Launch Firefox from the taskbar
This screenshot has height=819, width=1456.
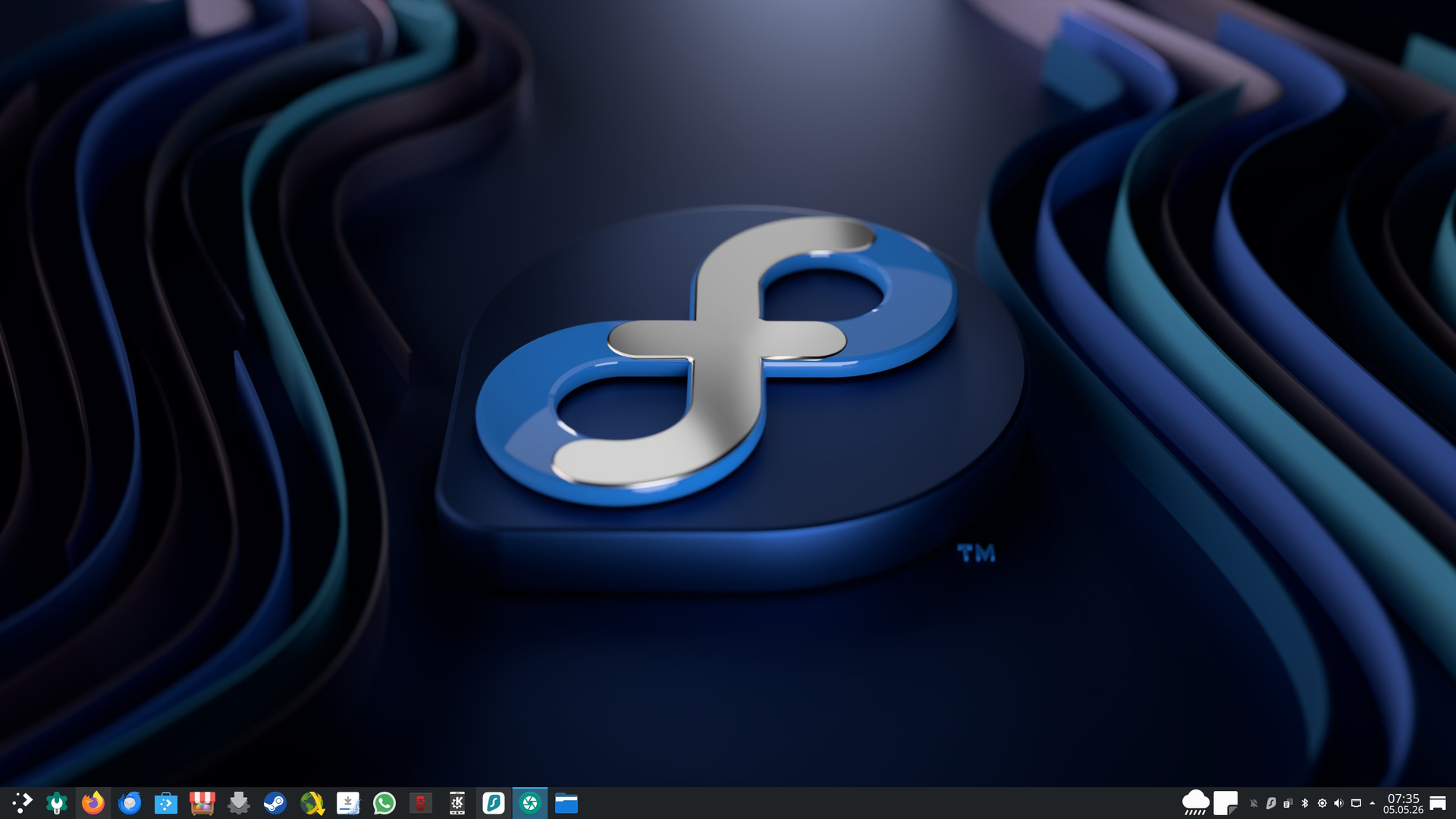pos(93,802)
